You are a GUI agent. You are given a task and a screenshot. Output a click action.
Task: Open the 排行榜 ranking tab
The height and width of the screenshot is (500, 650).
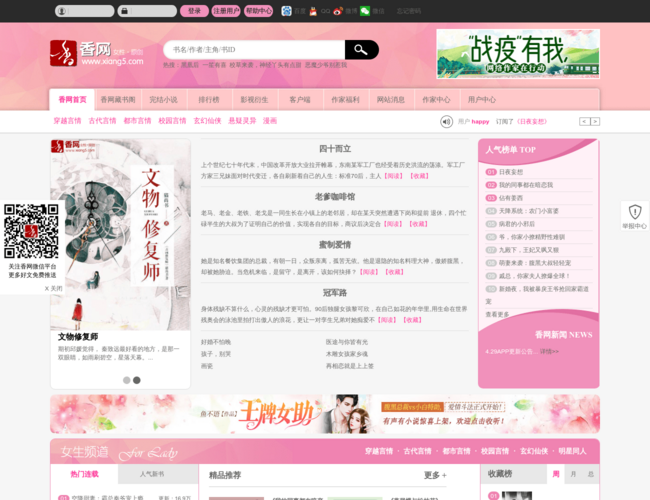tap(209, 100)
